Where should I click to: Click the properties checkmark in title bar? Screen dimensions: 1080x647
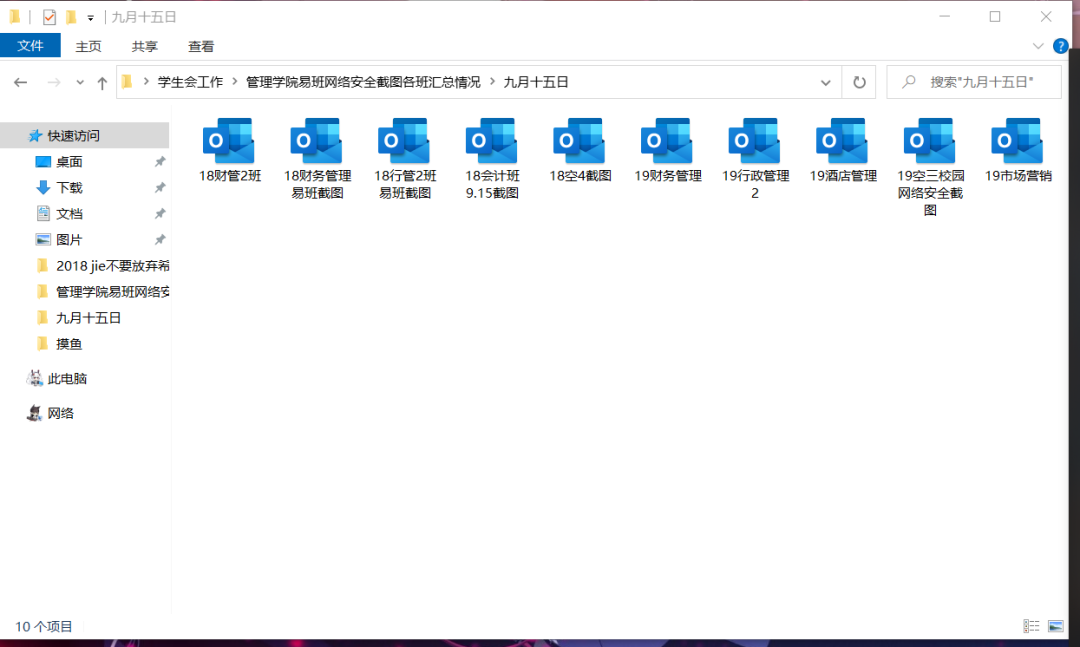[49, 17]
